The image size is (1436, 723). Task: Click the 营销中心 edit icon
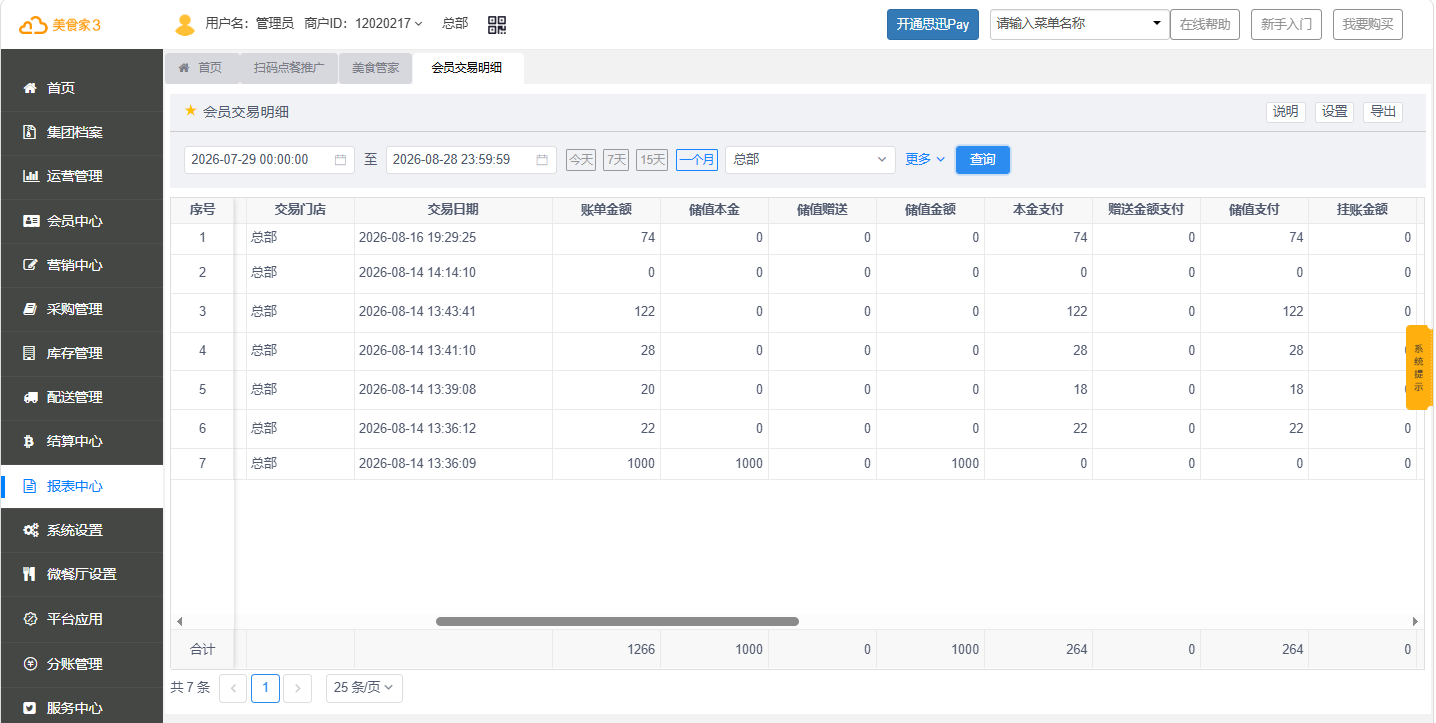point(30,265)
